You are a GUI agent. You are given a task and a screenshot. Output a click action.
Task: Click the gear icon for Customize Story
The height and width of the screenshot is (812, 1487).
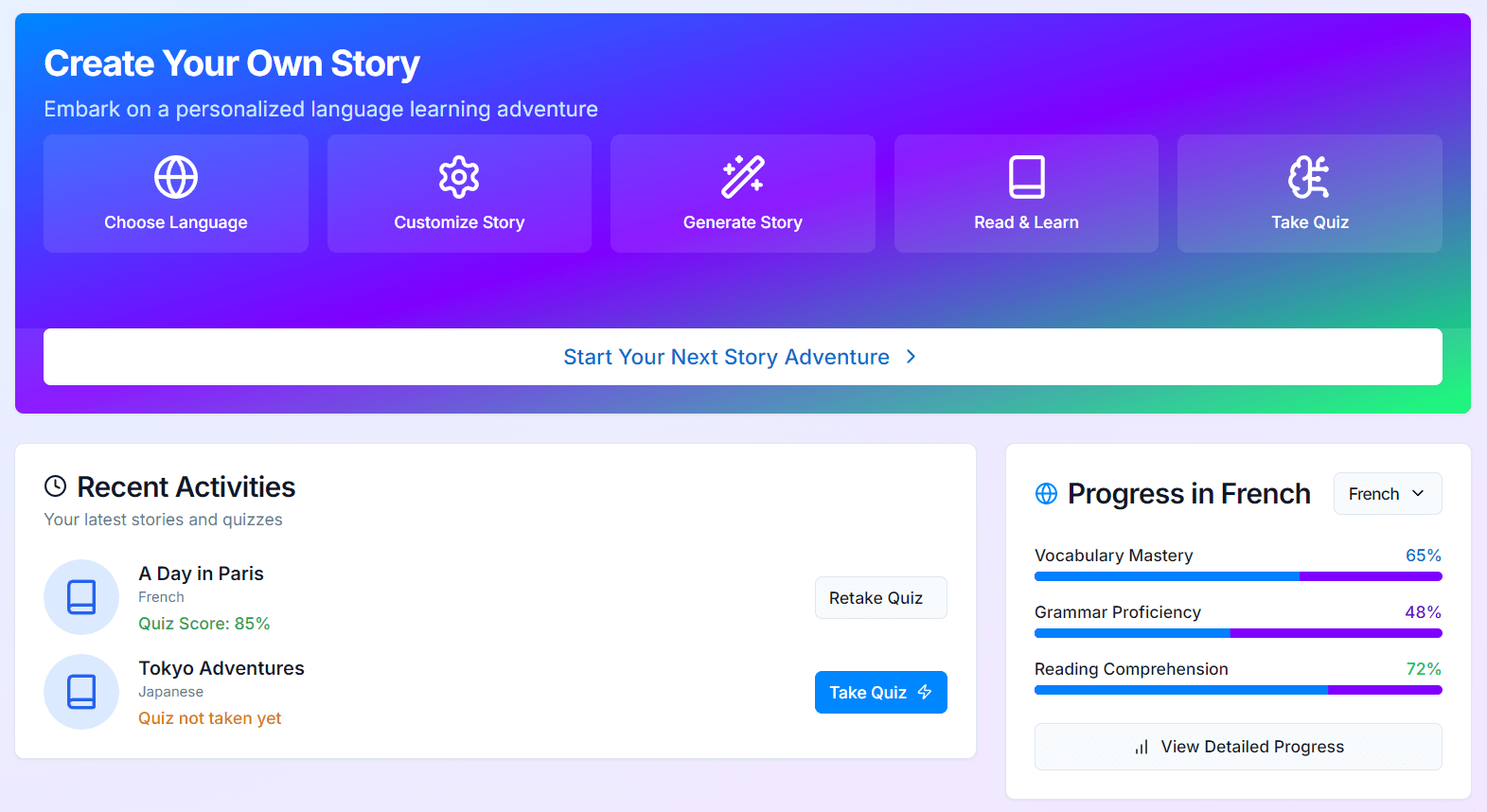[x=459, y=177]
